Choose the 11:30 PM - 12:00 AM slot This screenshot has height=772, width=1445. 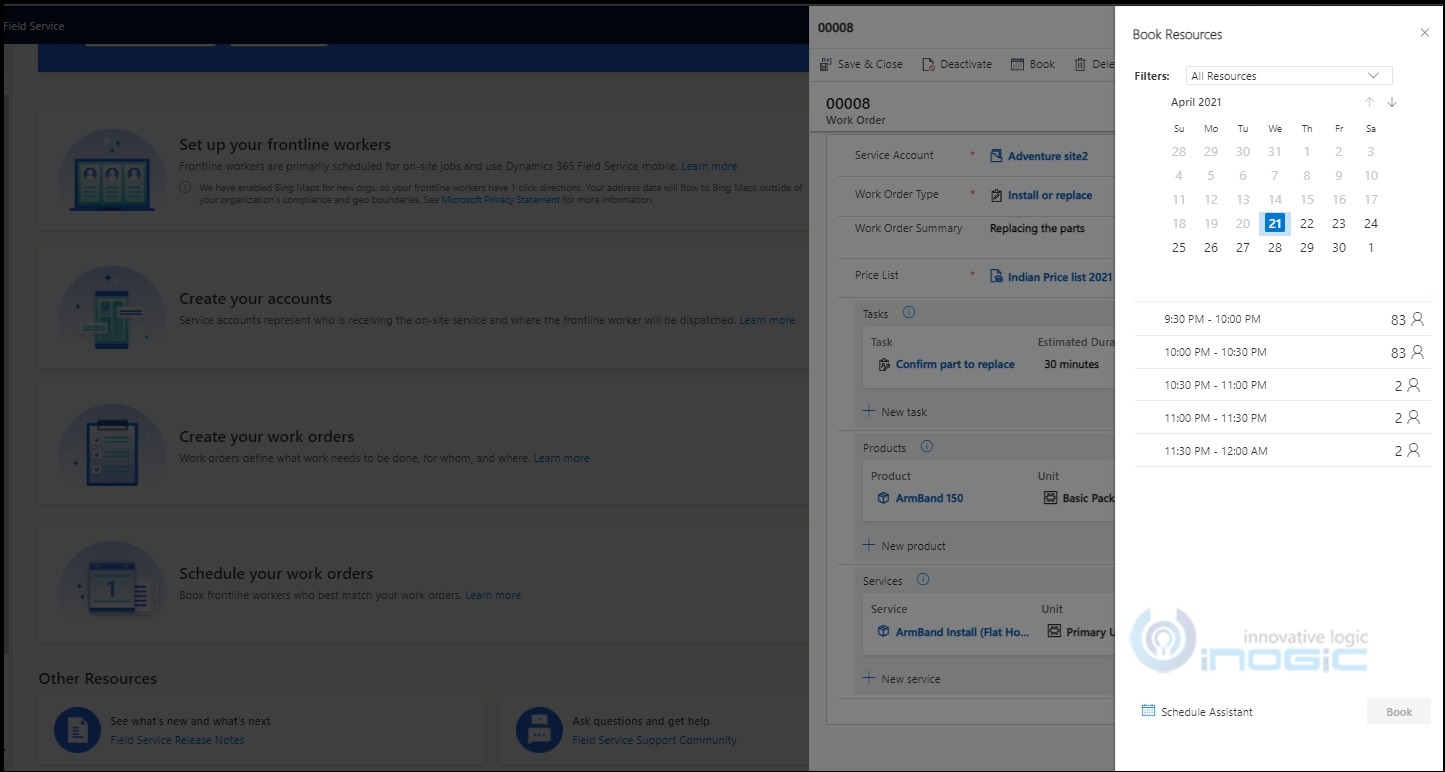pos(1283,451)
